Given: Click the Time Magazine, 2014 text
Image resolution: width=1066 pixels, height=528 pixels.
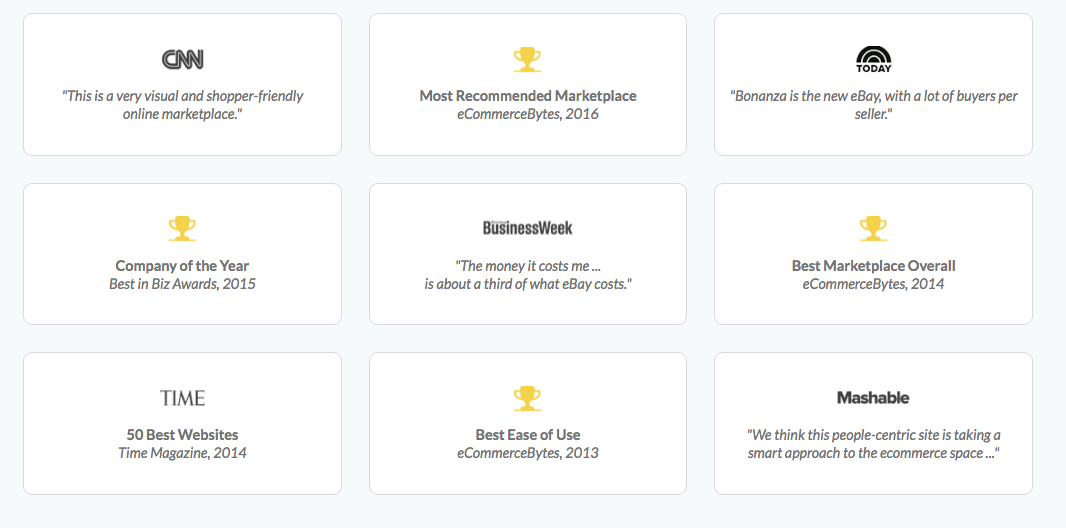Looking at the screenshot, I should pos(182,453).
